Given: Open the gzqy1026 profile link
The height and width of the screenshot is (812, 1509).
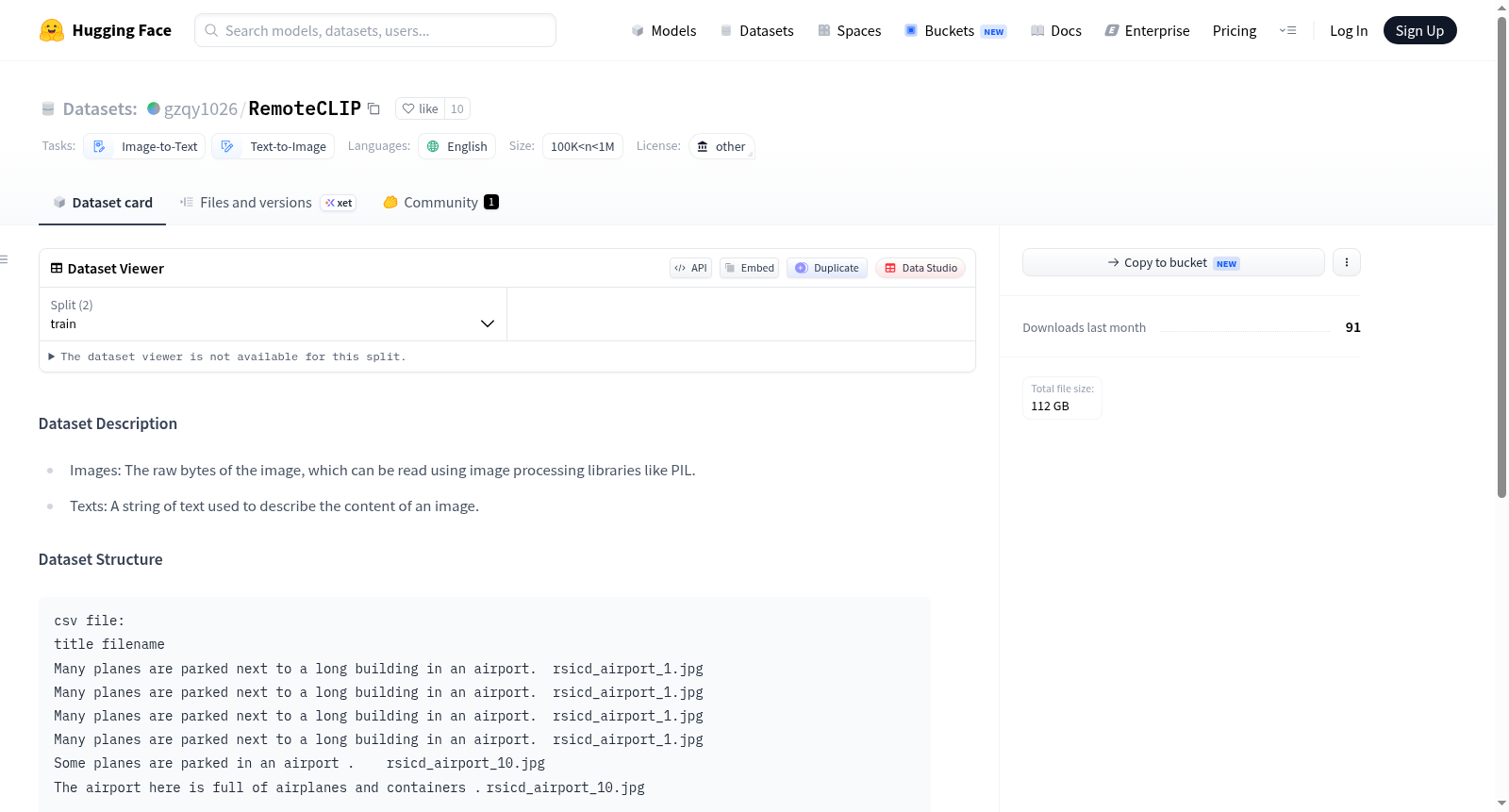Looking at the screenshot, I should pyautogui.click(x=201, y=108).
